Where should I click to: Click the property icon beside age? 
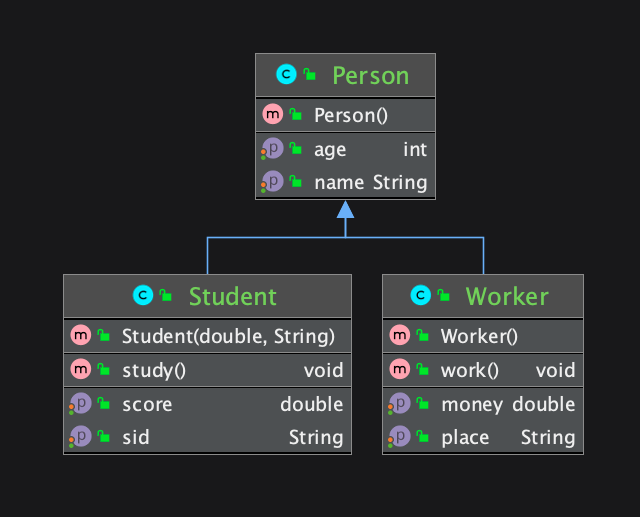tap(272, 149)
